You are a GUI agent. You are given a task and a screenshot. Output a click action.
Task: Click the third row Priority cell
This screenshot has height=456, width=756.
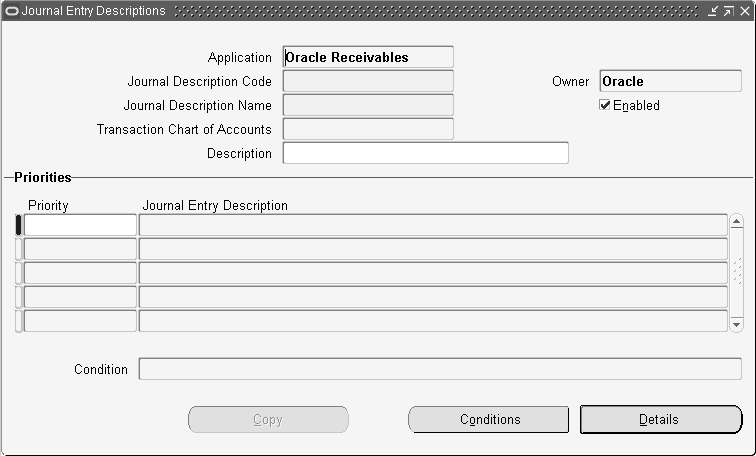(x=80, y=273)
